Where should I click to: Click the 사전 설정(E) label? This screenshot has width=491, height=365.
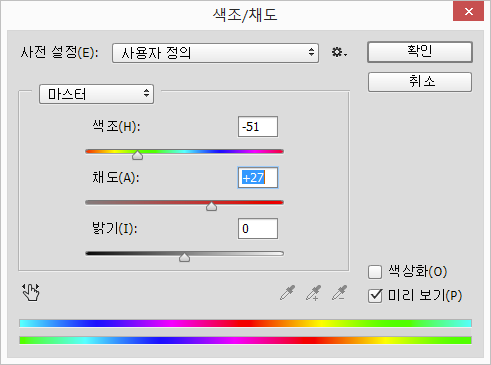click(x=60, y=52)
